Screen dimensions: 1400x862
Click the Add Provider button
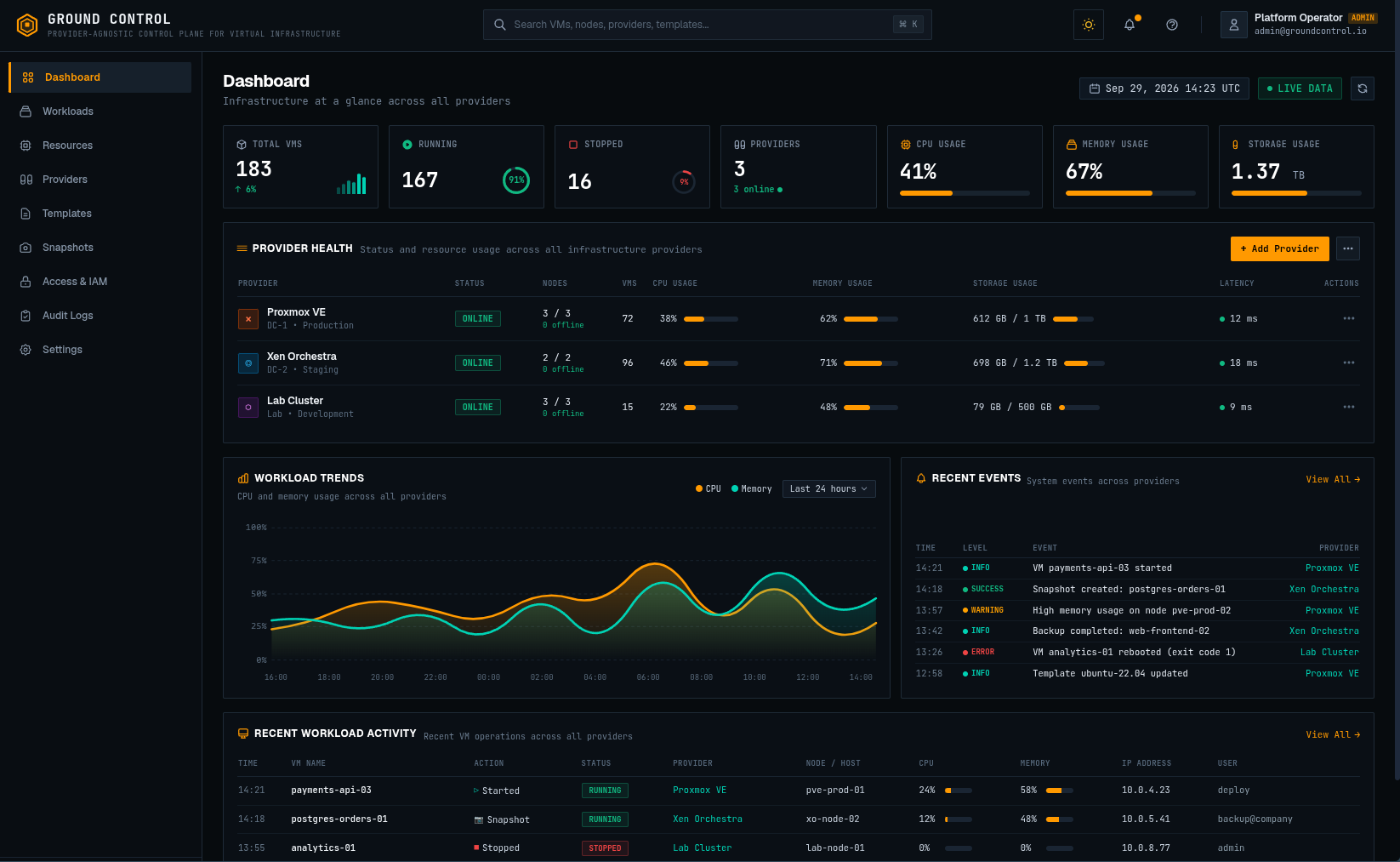[x=1279, y=248]
